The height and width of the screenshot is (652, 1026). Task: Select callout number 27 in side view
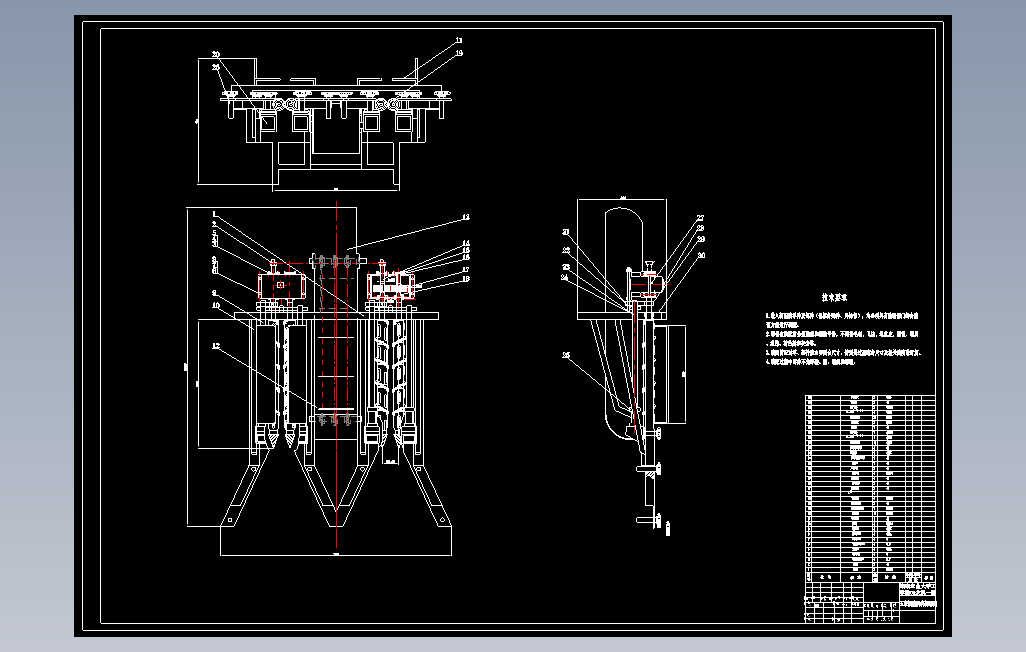coord(701,218)
